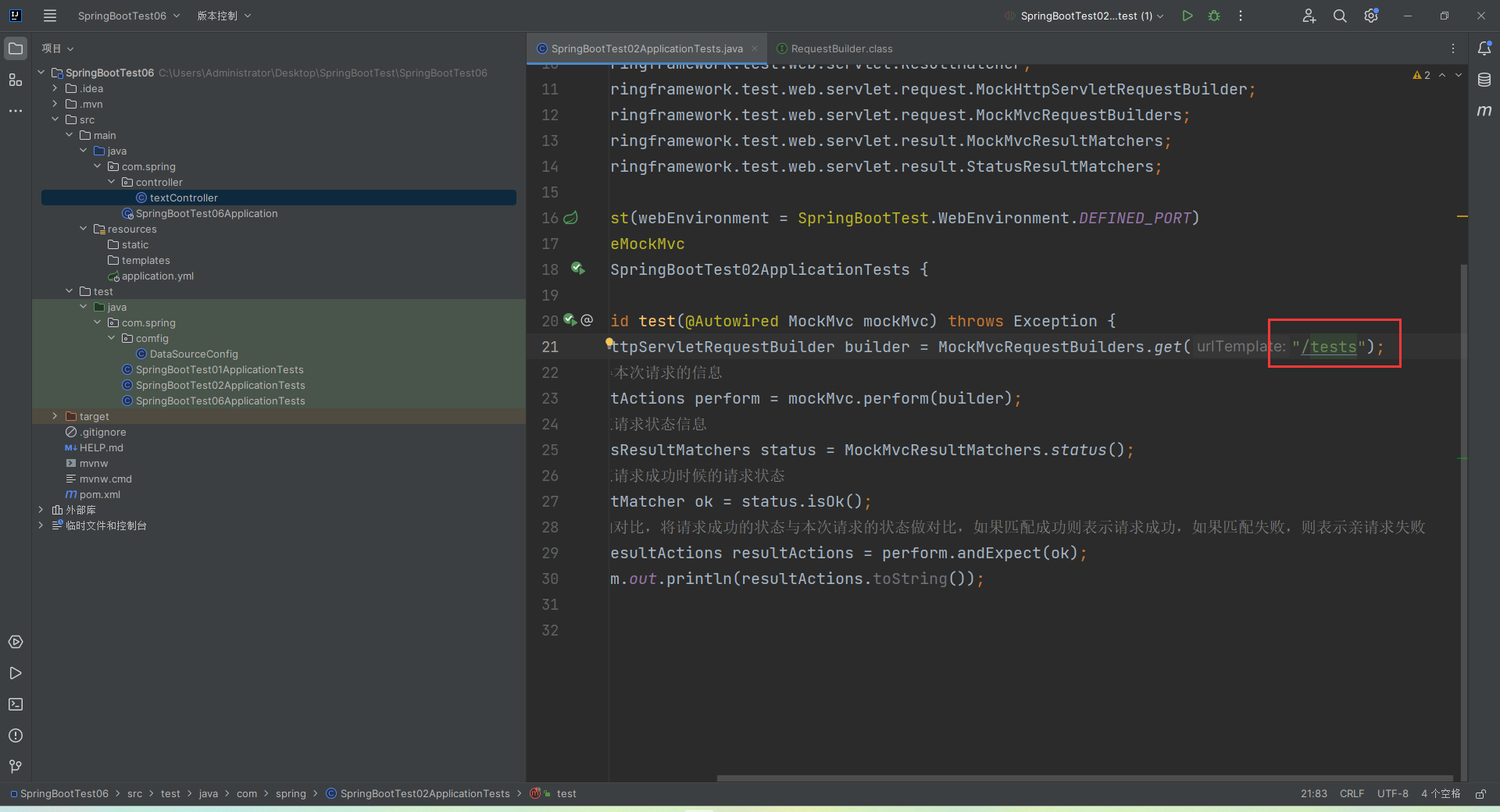Change UTF-8 file encoding
1500x812 pixels.
click(1392, 794)
